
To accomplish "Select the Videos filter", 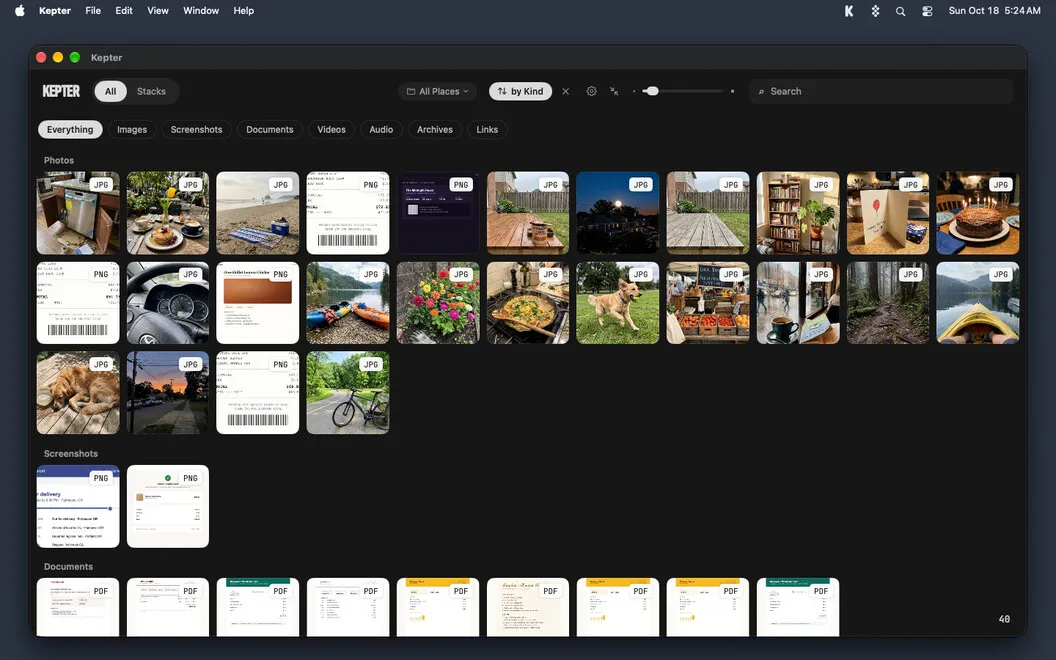I will [331, 129].
